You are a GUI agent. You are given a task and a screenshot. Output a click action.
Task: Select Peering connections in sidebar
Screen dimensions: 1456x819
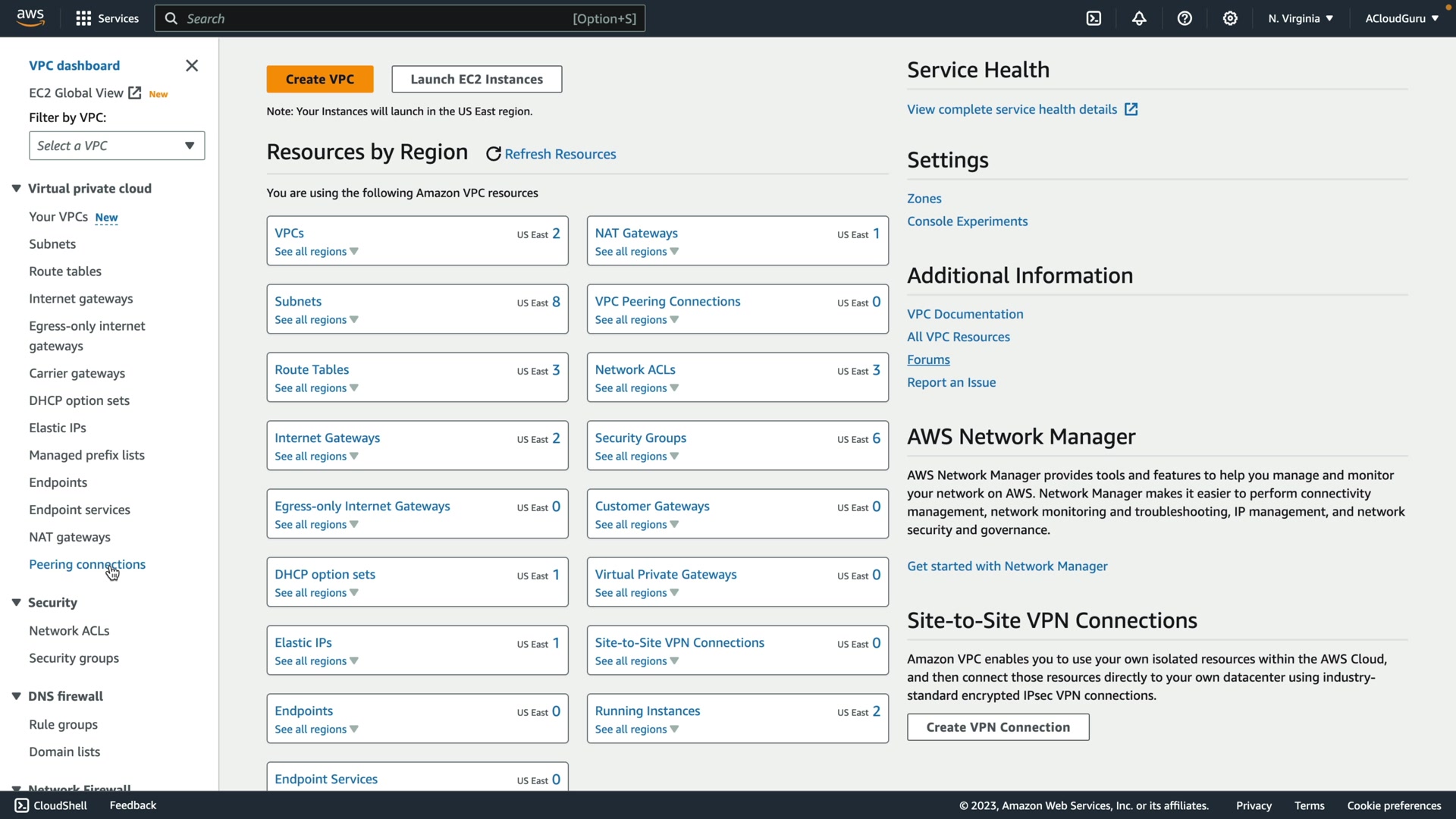coord(87,564)
